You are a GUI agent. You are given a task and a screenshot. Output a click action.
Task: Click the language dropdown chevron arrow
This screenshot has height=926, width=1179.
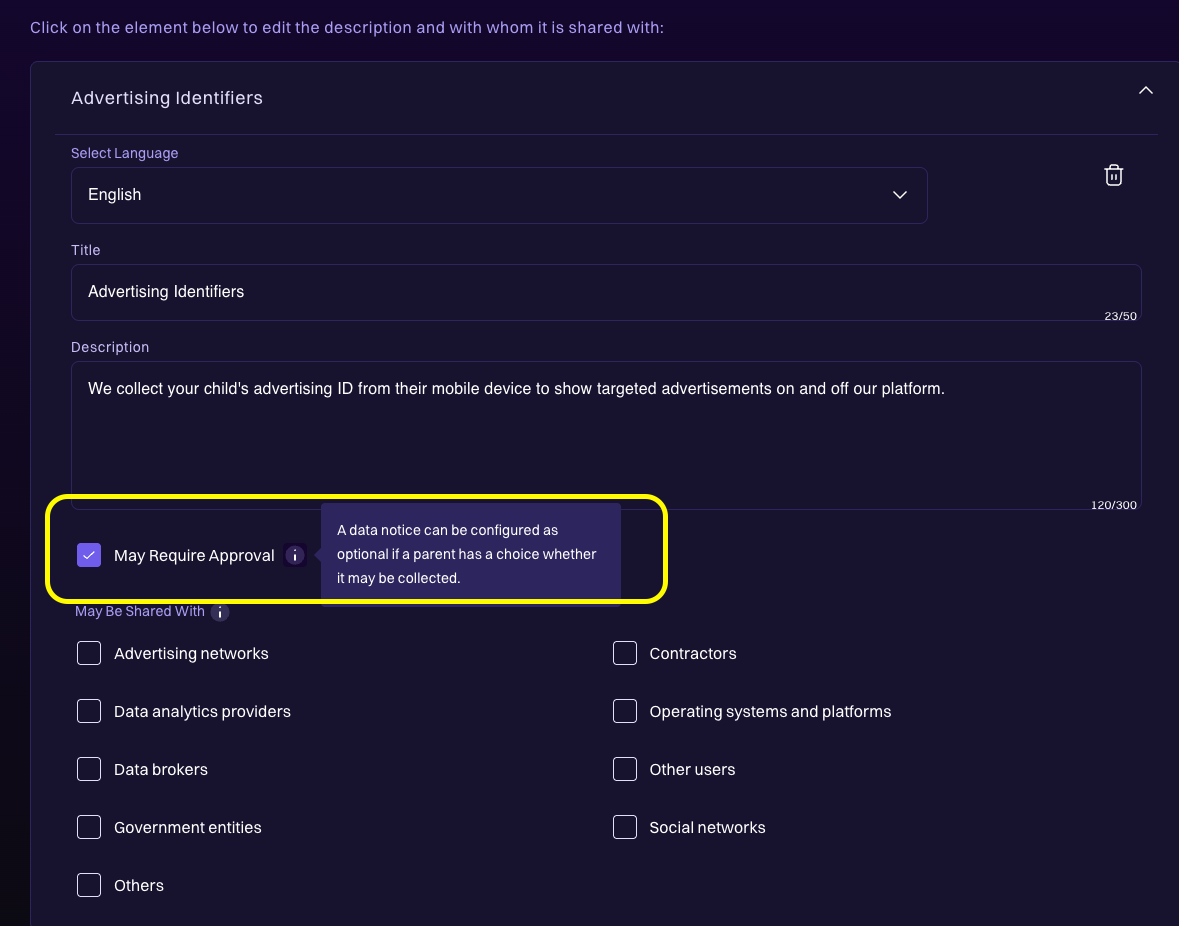(x=899, y=195)
